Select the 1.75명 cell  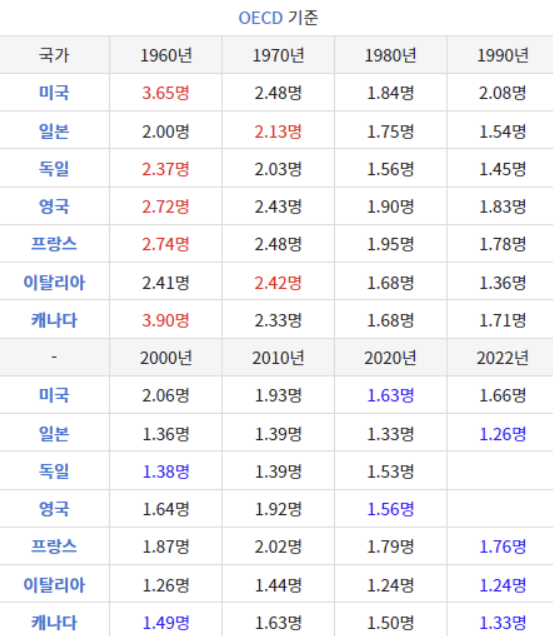[390, 131]
